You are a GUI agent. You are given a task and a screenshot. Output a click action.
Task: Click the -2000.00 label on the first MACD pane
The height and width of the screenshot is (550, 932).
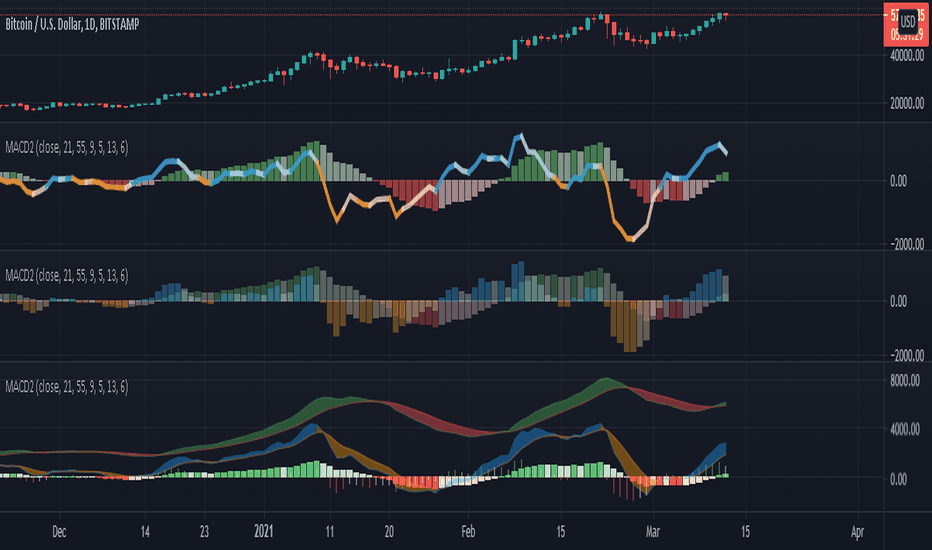(906, 244)
